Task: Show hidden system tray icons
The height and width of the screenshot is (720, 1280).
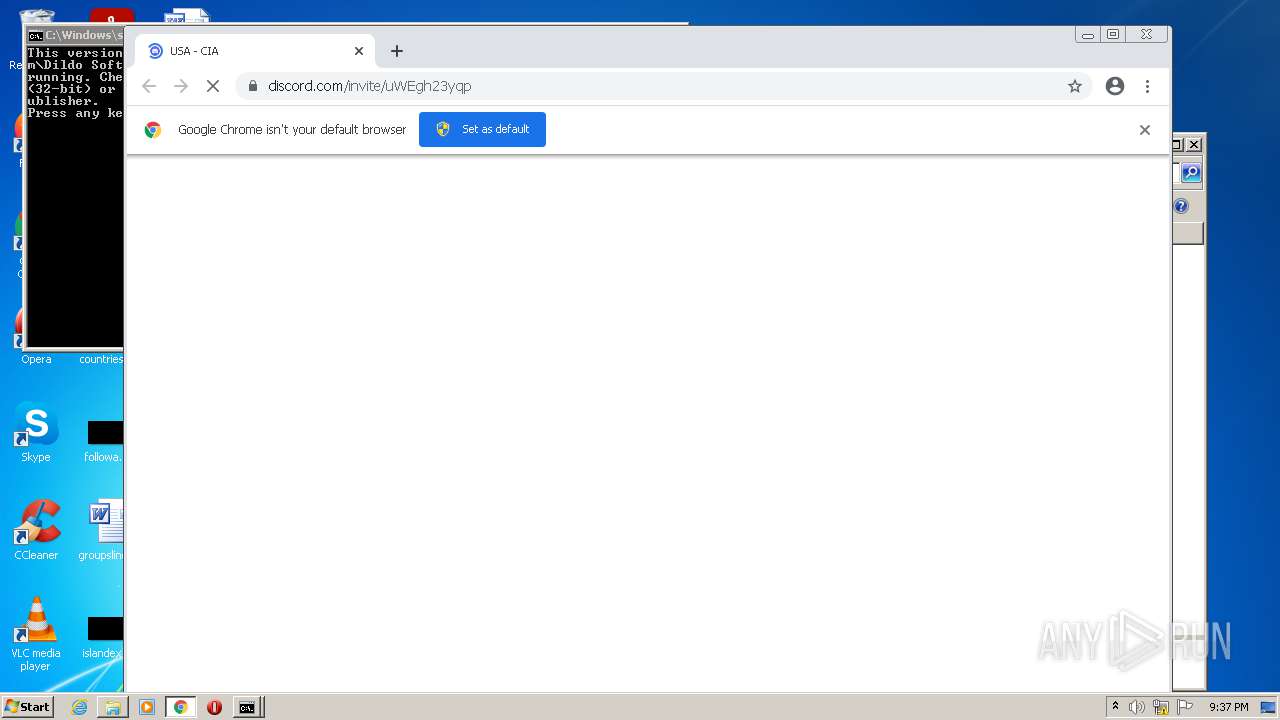Action: [1115, 707]
